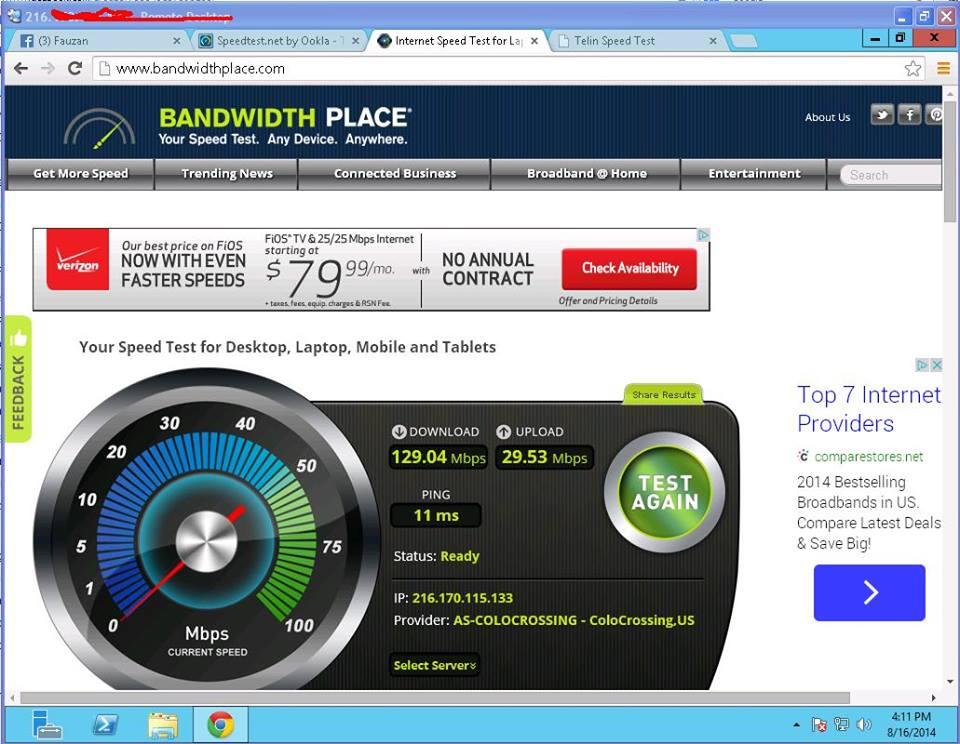Click the download arrow icon
This screenshot has height=744, width=960.
399,432
